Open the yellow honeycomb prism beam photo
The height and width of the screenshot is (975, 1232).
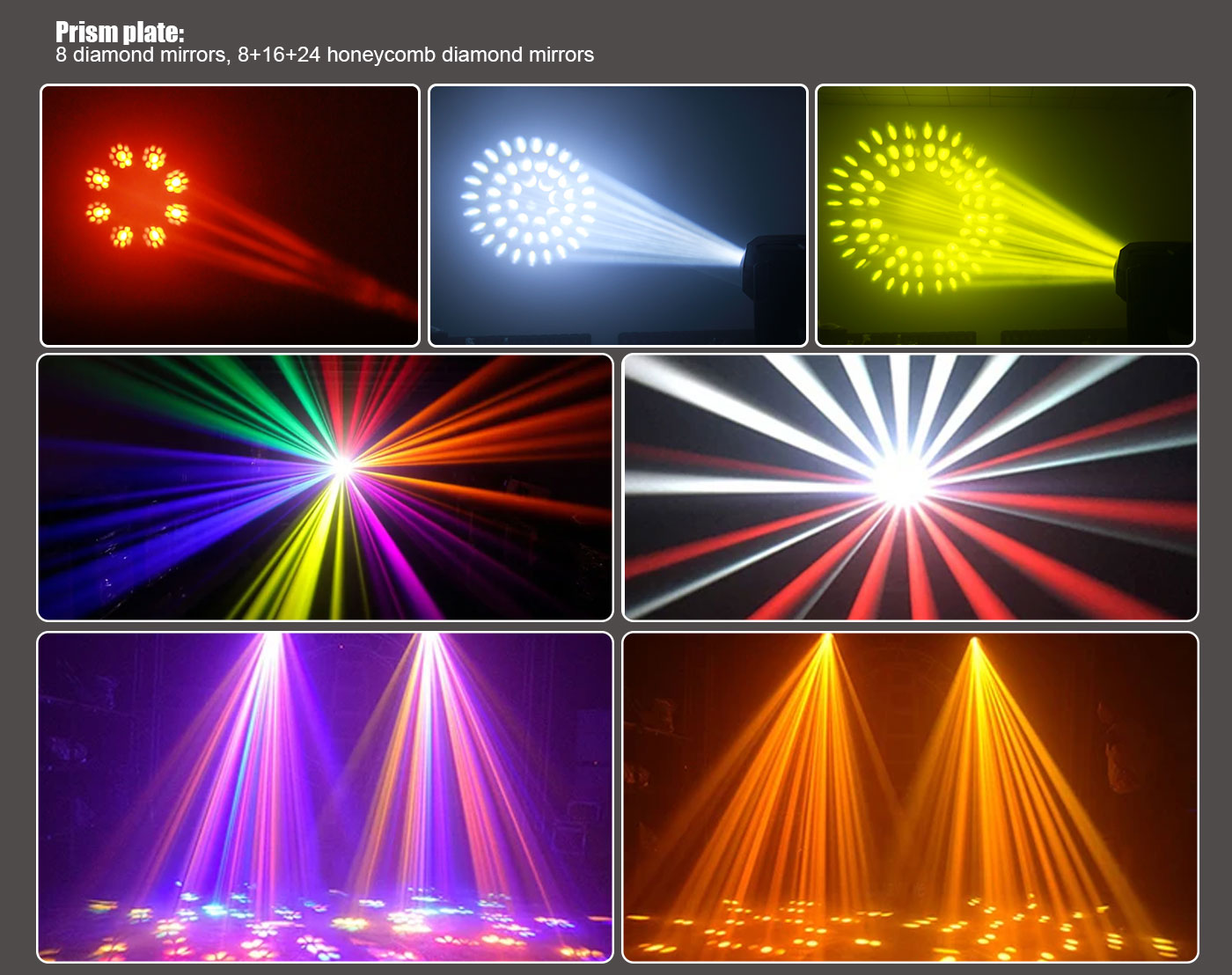click(x=1005, y=216)
